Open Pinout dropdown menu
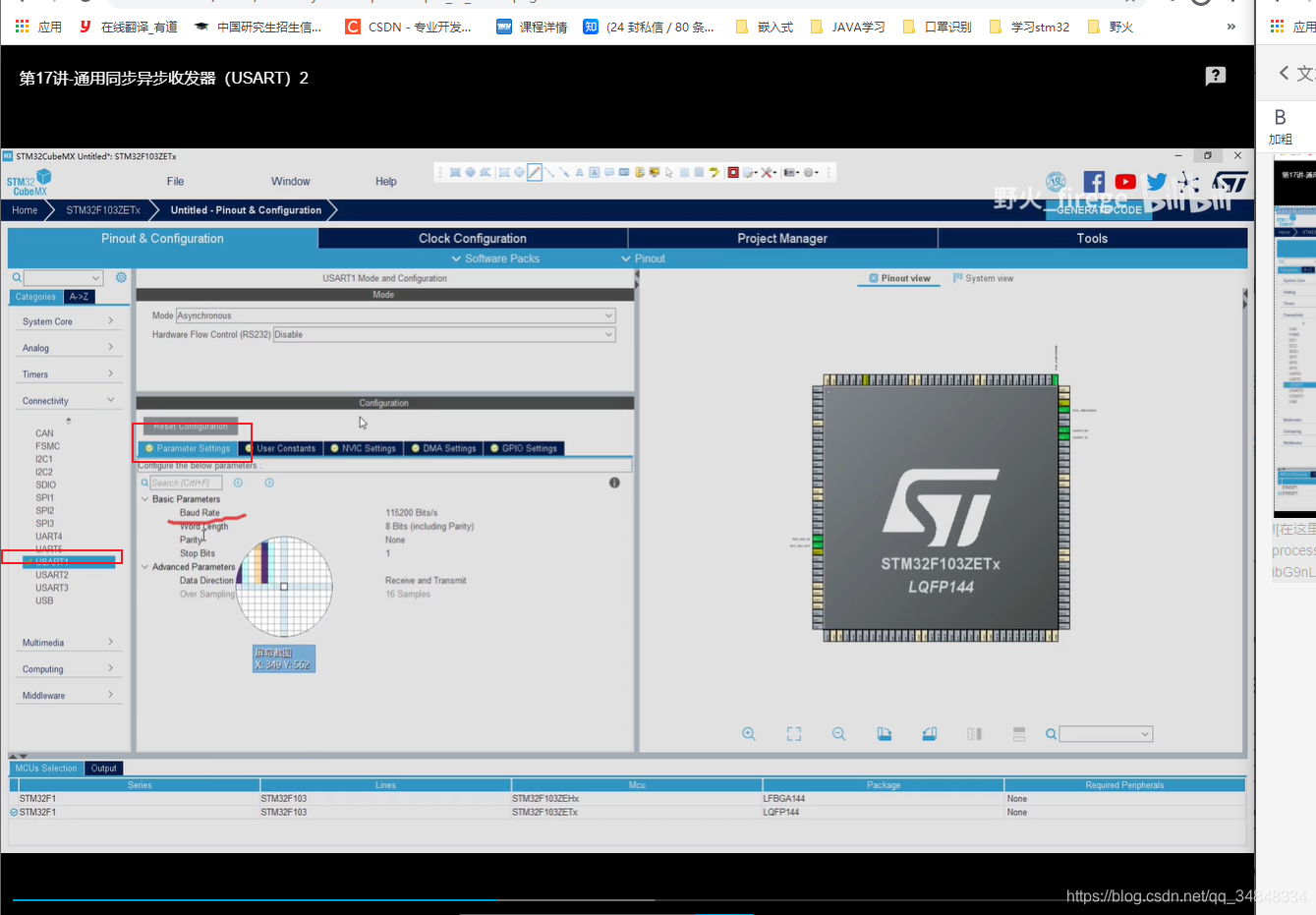Screen dimensions: 1316x915 644,258
